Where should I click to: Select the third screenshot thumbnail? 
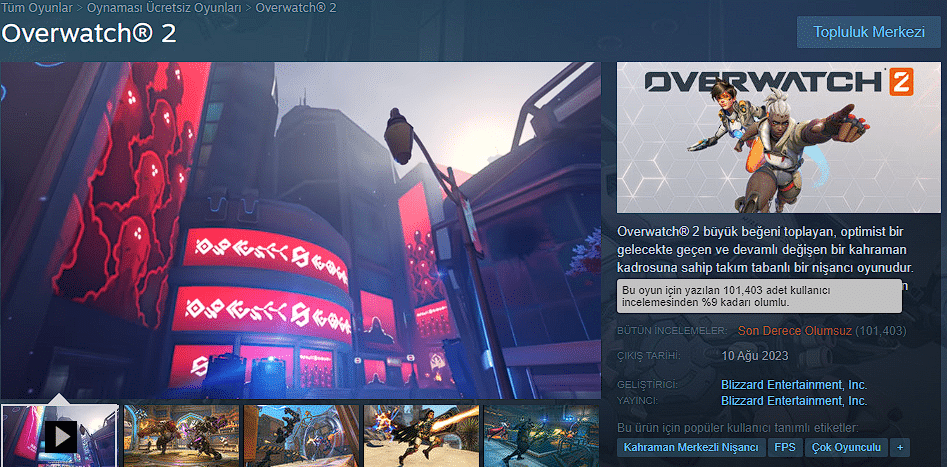tap(301, 436)
